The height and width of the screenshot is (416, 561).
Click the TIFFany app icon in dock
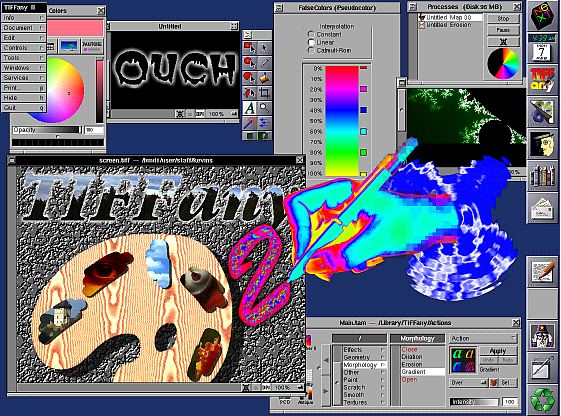point(542,79)
